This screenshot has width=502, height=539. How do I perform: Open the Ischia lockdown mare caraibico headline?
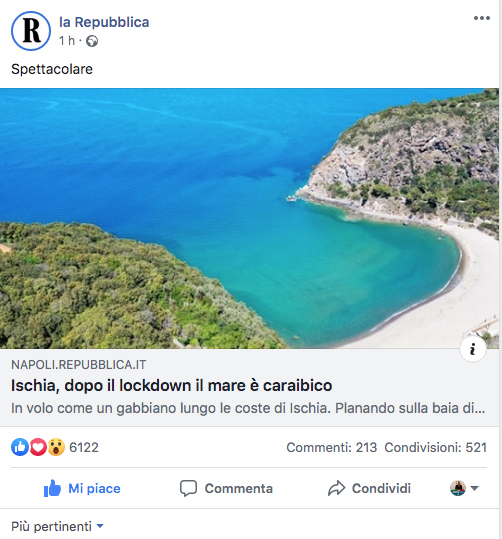point(172,385)
